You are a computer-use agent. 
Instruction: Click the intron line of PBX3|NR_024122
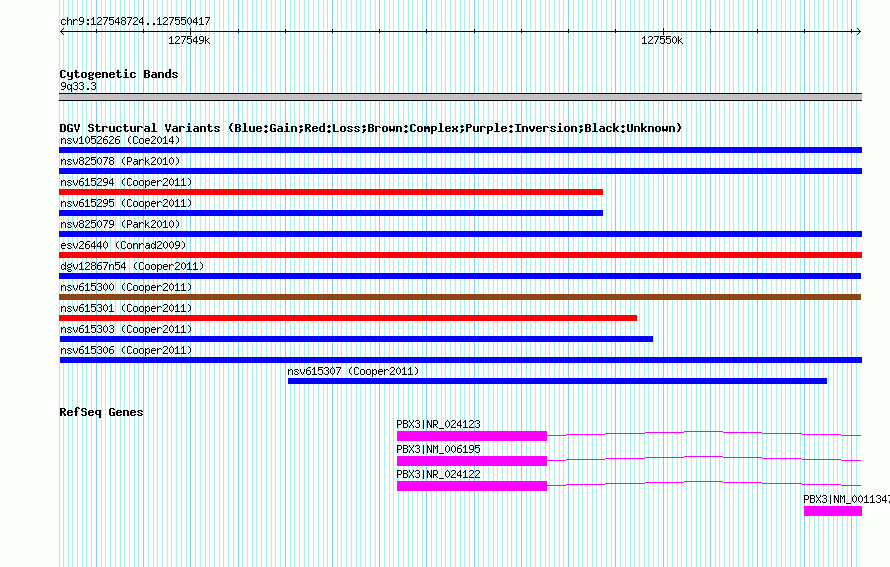point(704,482)
